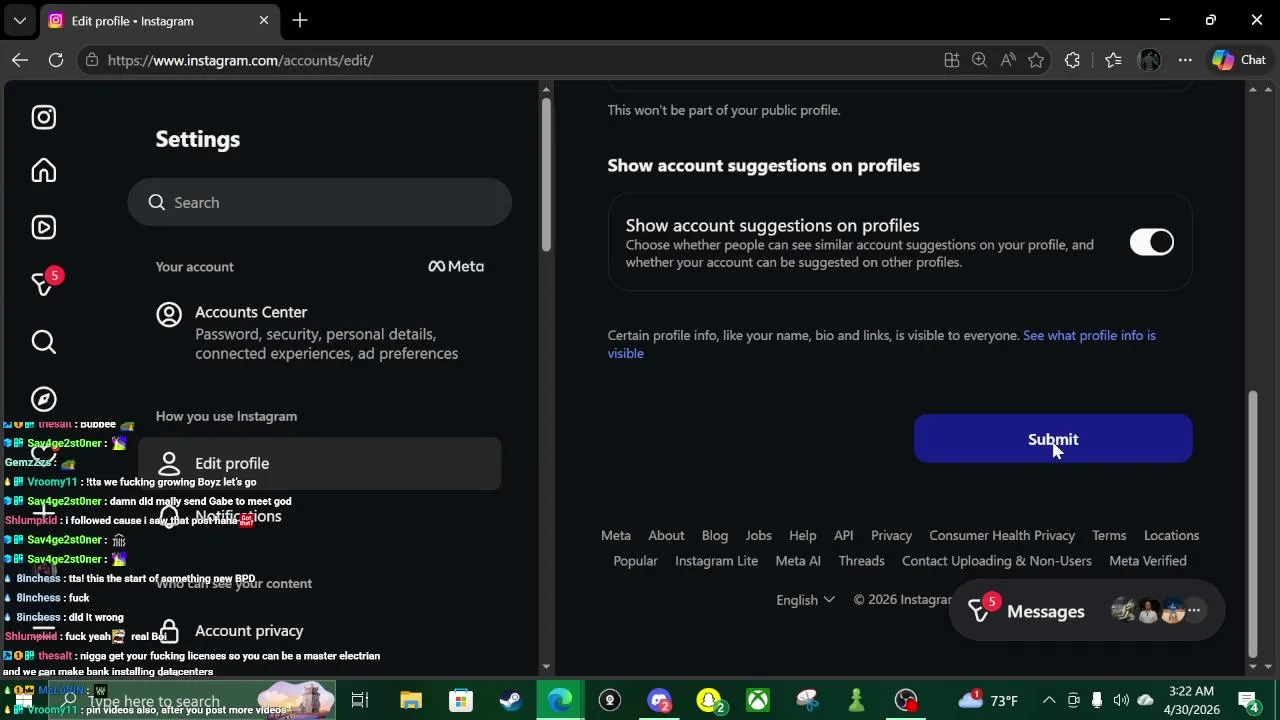Open the API footer link
1280x720 pixels.
pyautogui.click(x=844, y=535)
